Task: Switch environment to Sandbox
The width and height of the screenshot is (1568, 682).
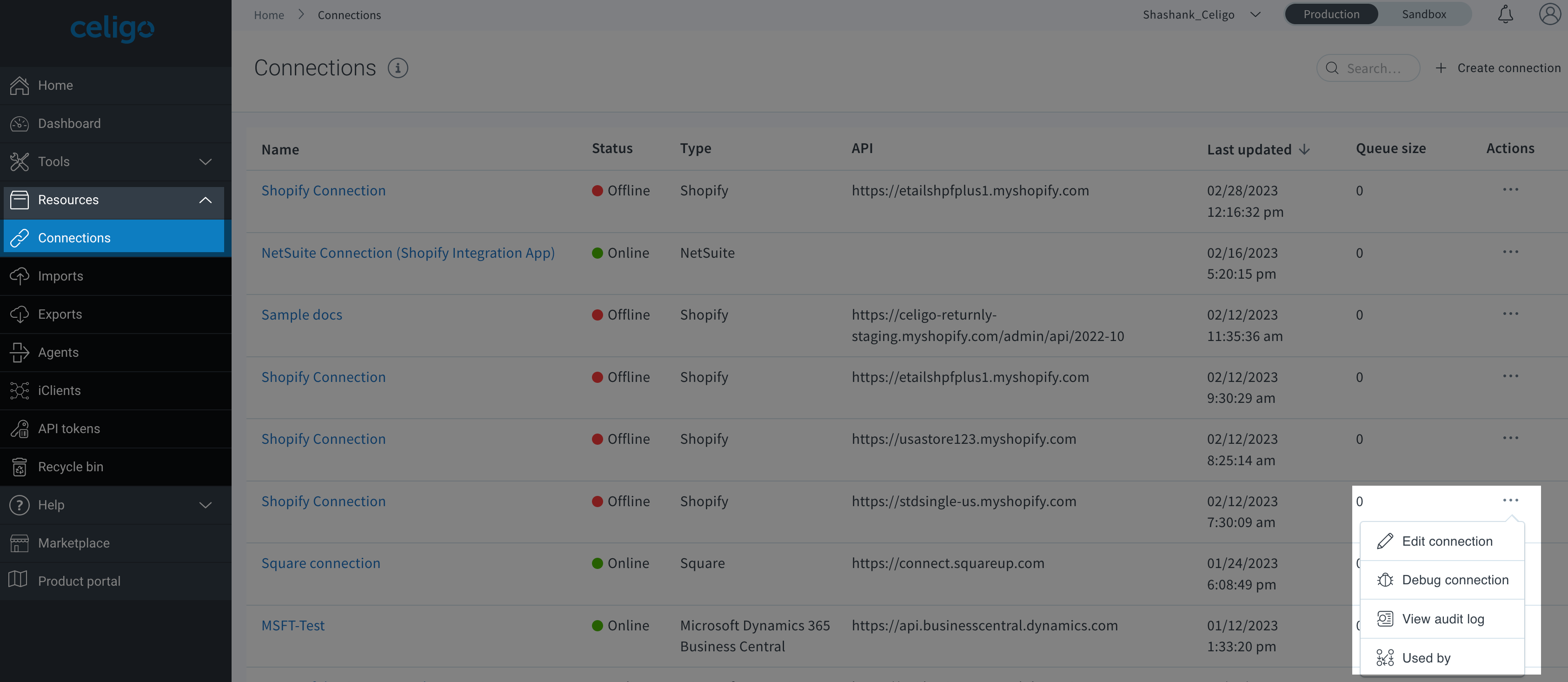Action: point(1424,14)
